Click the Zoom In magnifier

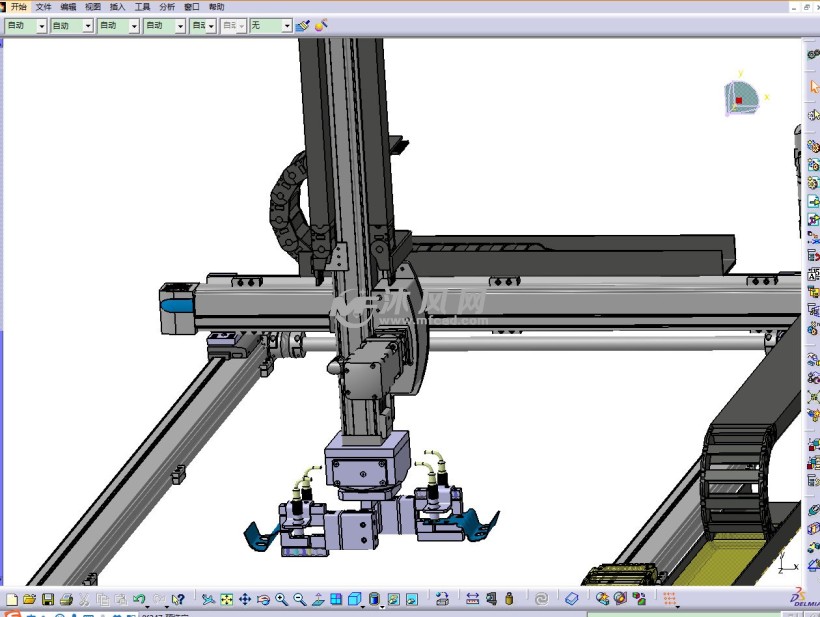281,599
